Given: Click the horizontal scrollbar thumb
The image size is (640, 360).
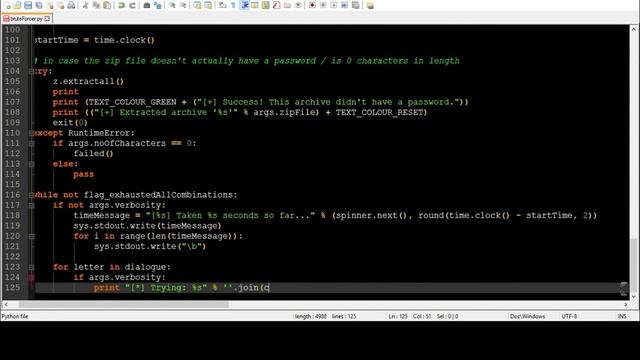Looking at the screenshot, I should [124, 304].
